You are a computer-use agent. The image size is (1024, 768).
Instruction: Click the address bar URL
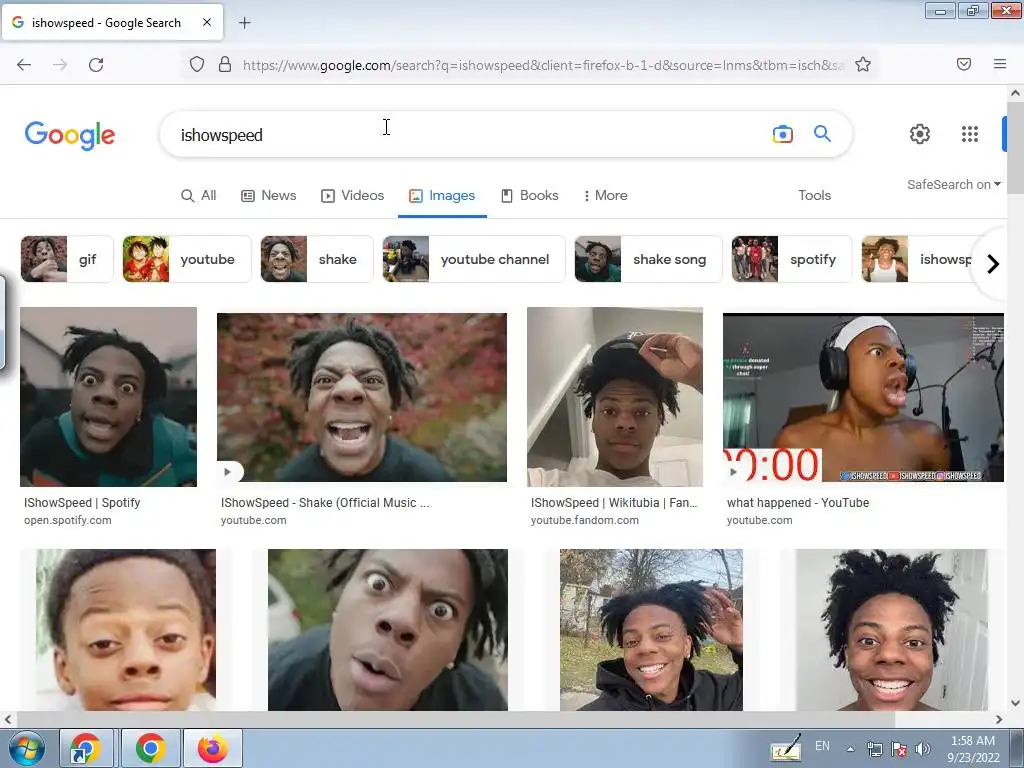click(543, 65)
